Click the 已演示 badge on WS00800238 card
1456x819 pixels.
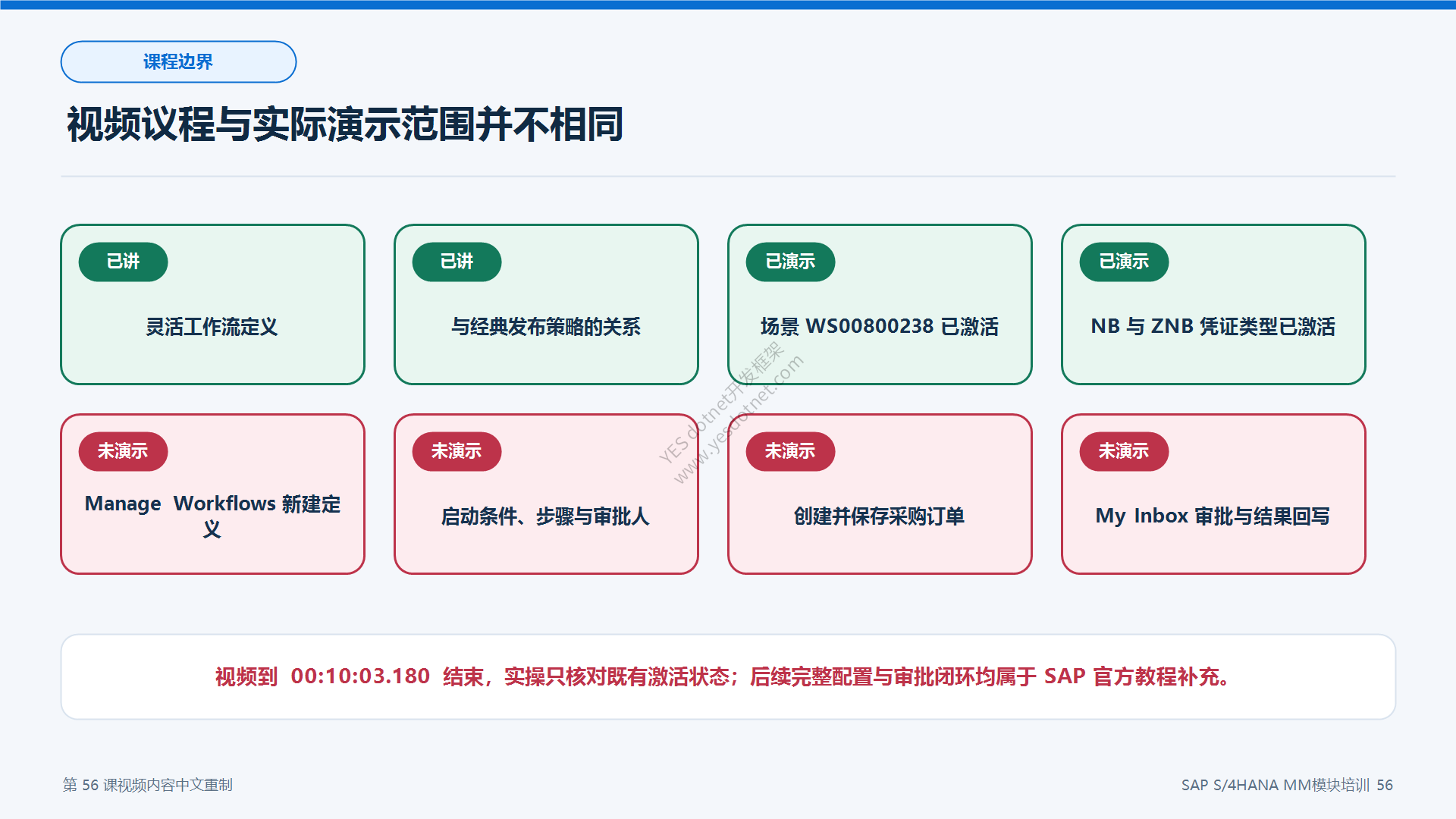coord(790,262)
